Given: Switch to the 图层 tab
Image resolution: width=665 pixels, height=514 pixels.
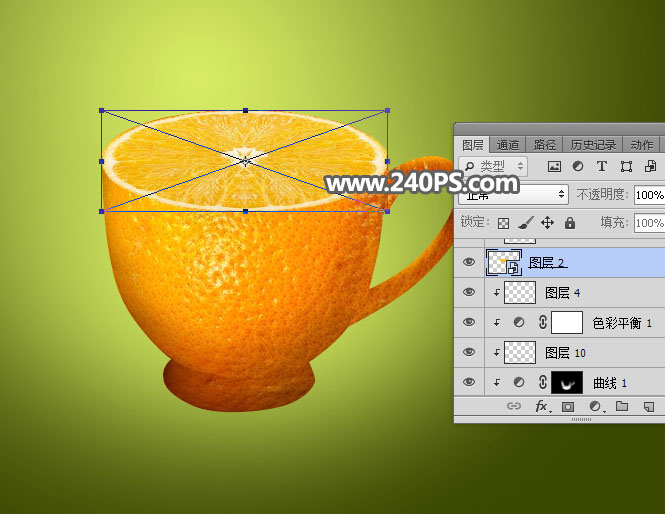Looking at the screenshot, I should (x=472, y=145).
